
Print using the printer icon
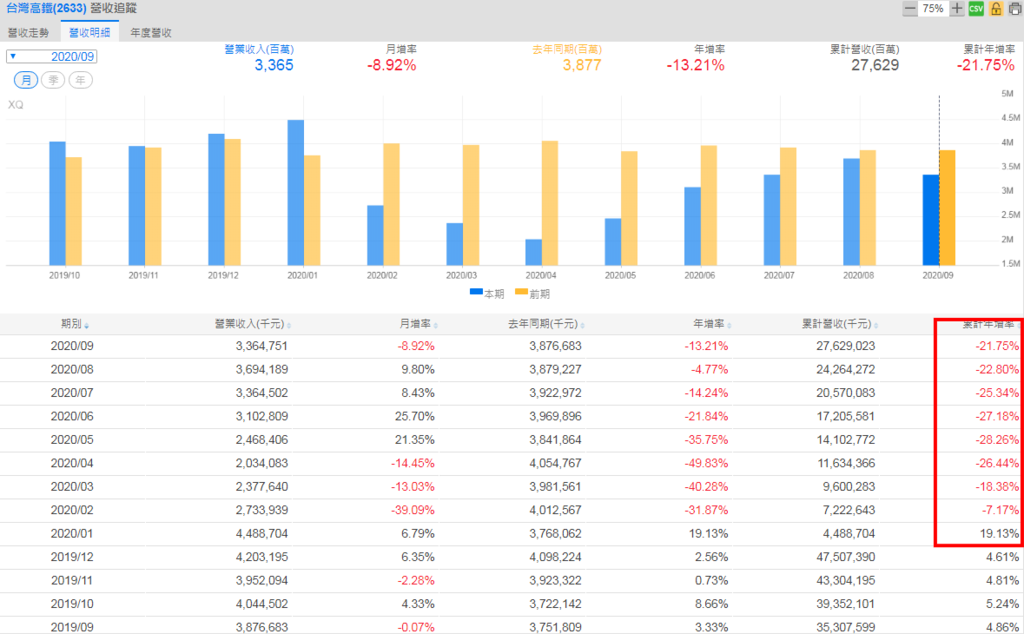point(1015,8)
